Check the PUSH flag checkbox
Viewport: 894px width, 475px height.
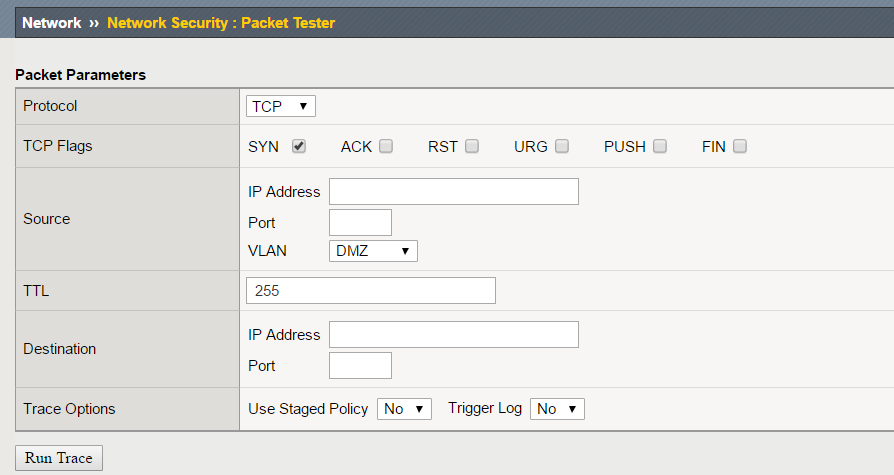[660, 146]
